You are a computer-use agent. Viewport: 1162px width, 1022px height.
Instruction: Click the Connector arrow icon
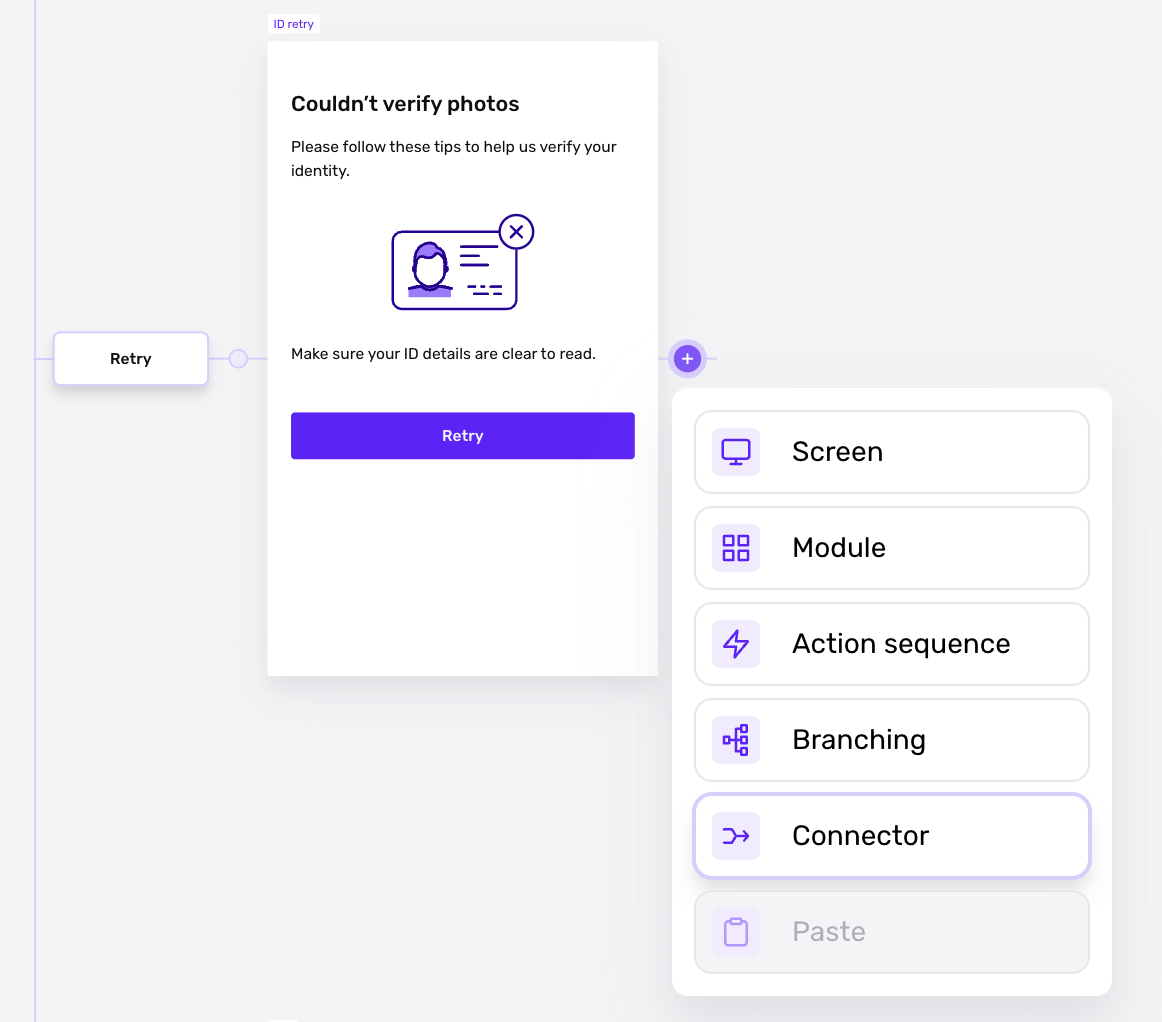pyautogui.click(x=736, y=835)
